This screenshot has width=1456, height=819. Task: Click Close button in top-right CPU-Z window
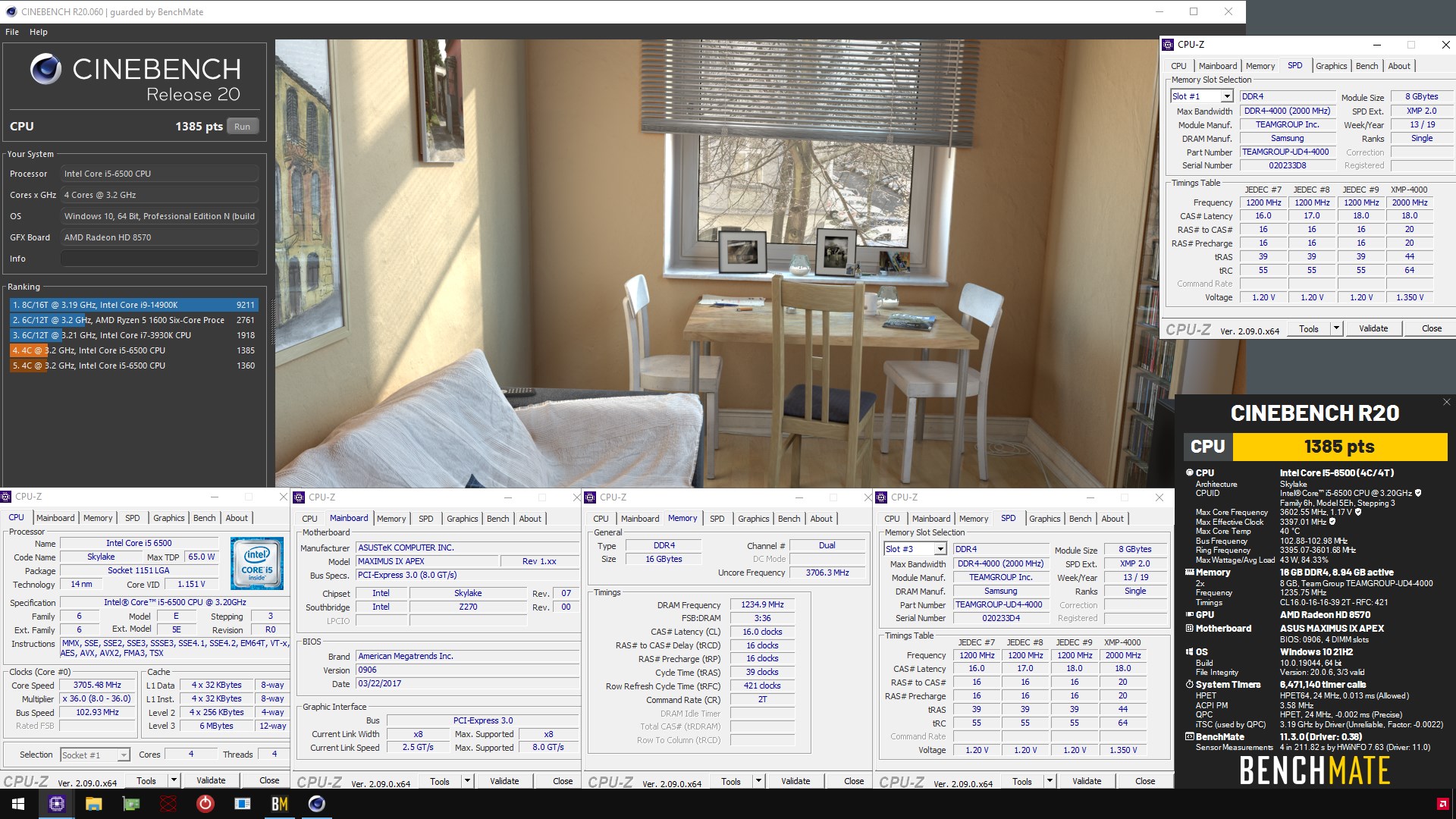[1432, 328]
